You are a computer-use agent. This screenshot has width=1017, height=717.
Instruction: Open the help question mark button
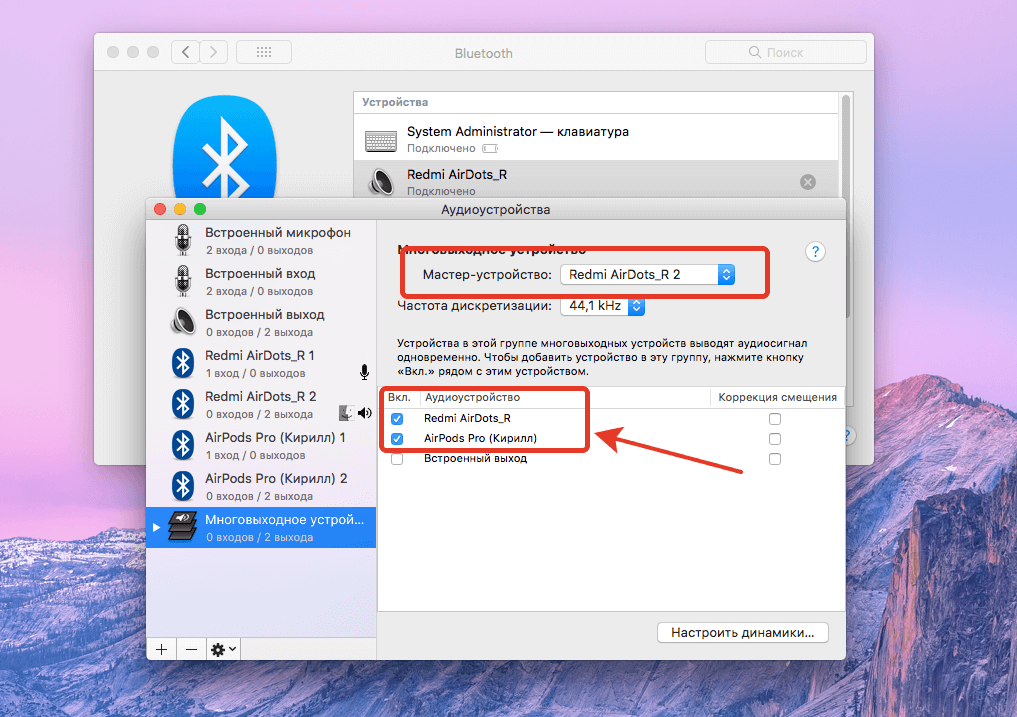click(815, 252)
